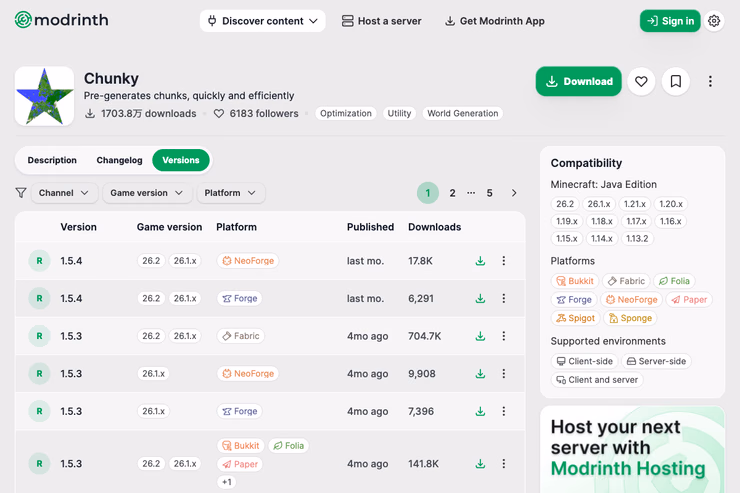Image resolution: width=740 pixels, height=493 pixels.
Task: Click the 1.20.x compatibility tag
Action: [671, 204]
